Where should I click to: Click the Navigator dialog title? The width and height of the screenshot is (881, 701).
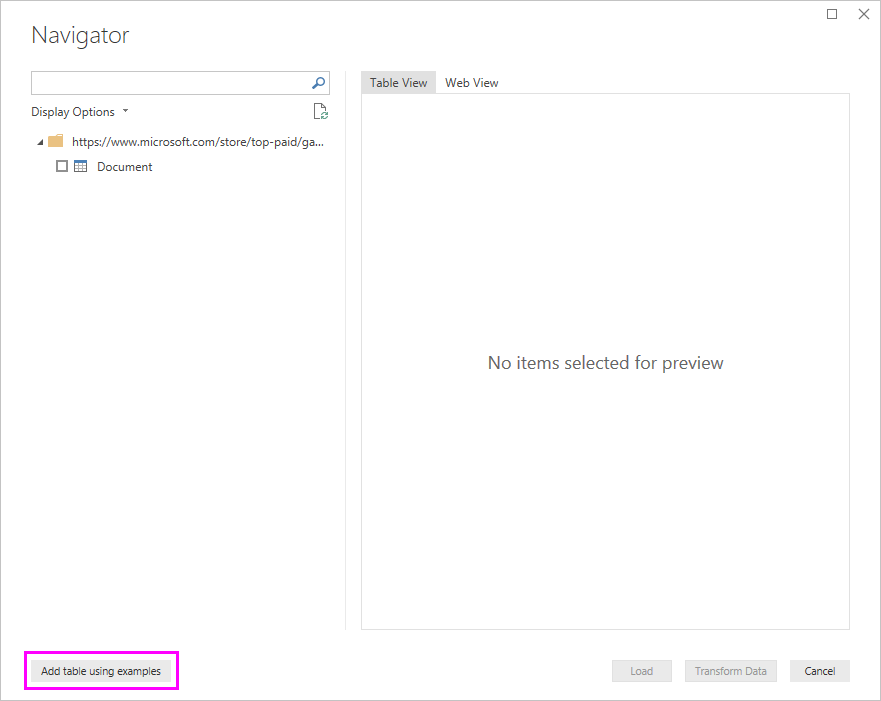pos(80,35)
